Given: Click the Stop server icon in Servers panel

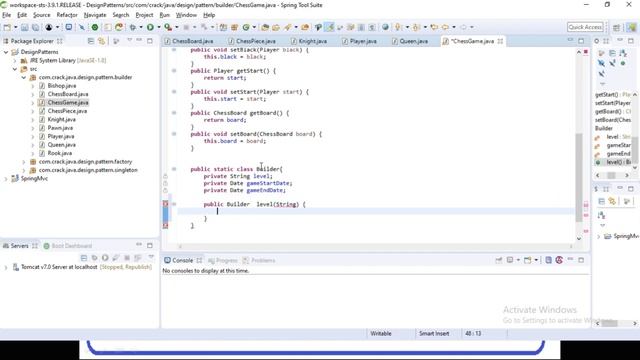Looking at the screenshot, I should point(127,258).
